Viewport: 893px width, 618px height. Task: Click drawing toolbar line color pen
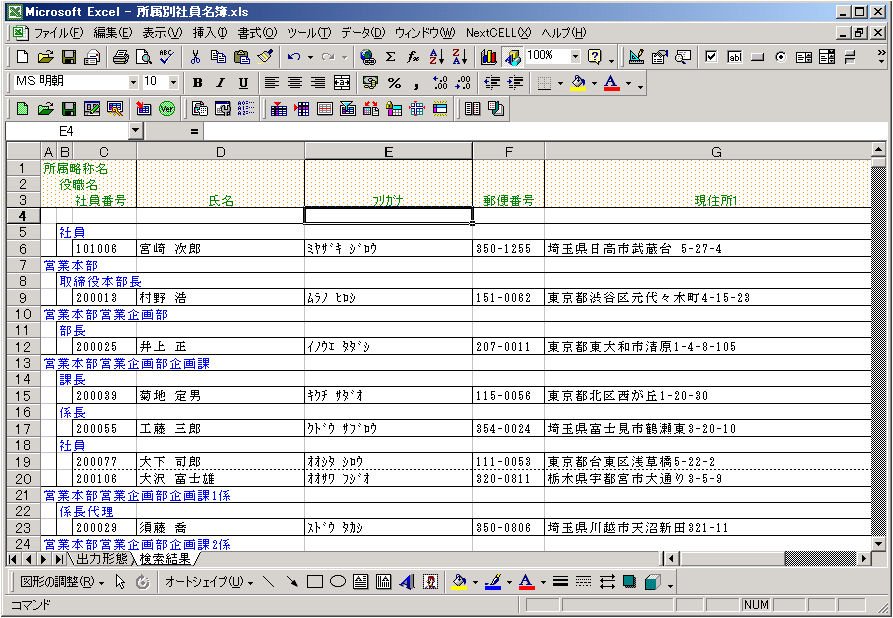tap(493, 582)
